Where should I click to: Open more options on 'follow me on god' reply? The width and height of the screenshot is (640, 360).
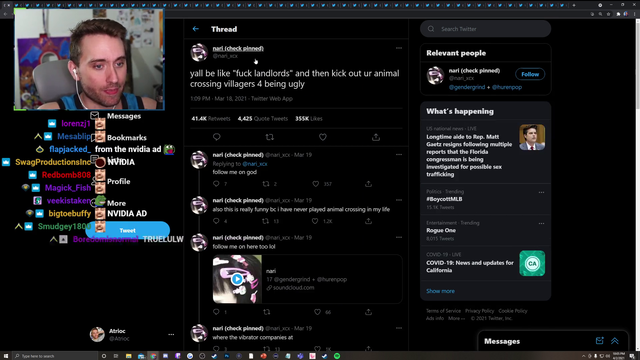(399, 155)
